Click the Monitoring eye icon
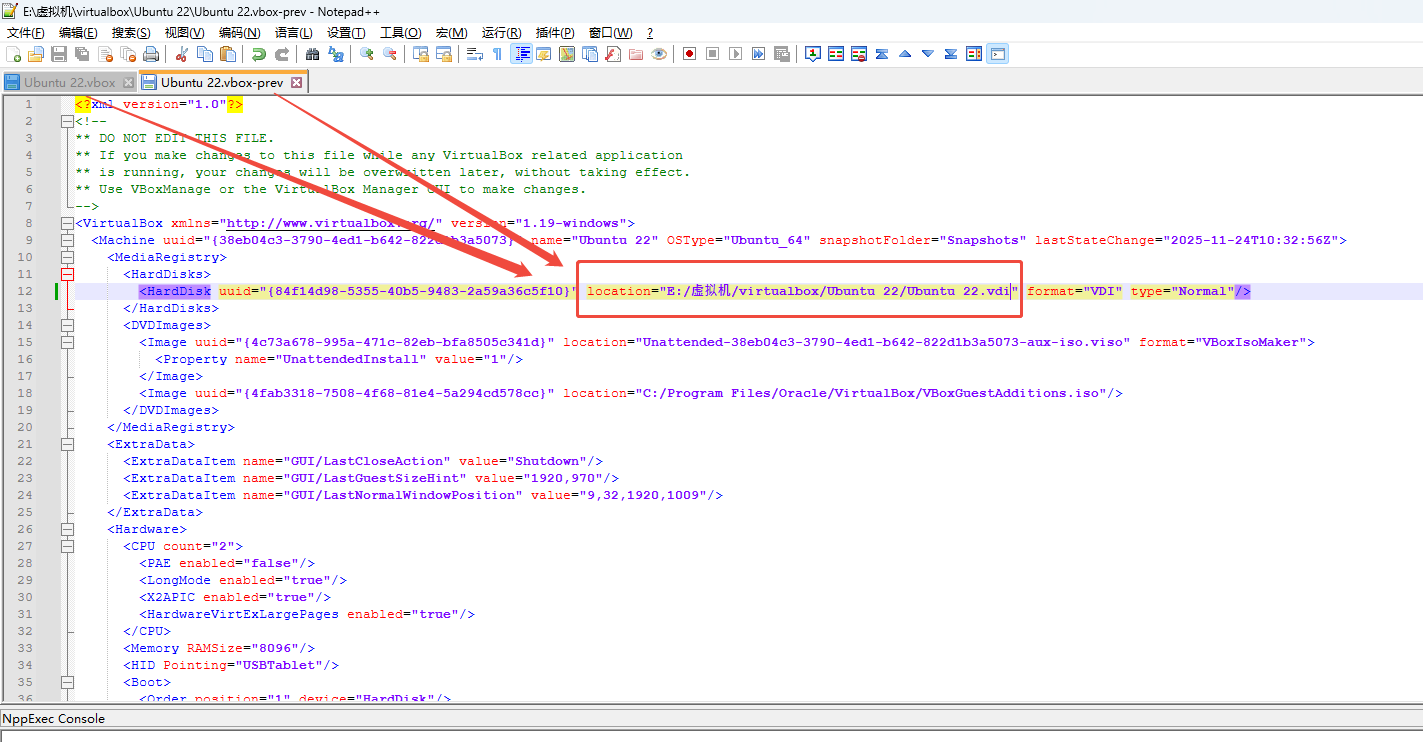This screenshot has height=742, width=1423. [x=658, y=54]
